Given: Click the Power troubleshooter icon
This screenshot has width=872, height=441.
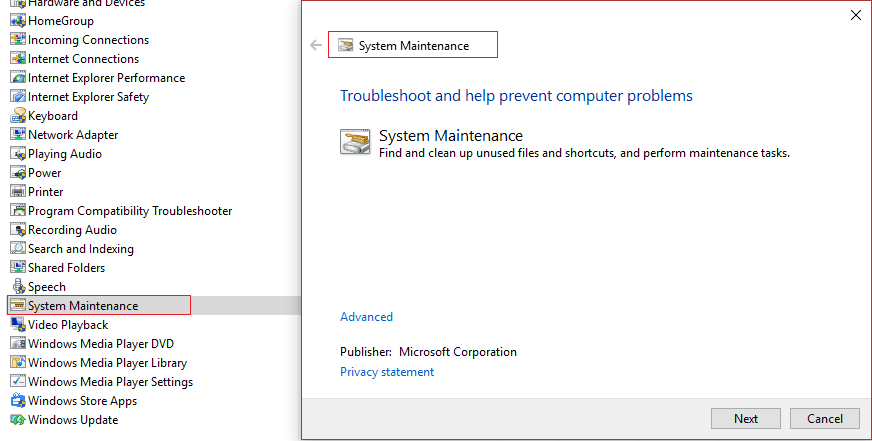Looking at the screenshot, I should coord(18,173).
